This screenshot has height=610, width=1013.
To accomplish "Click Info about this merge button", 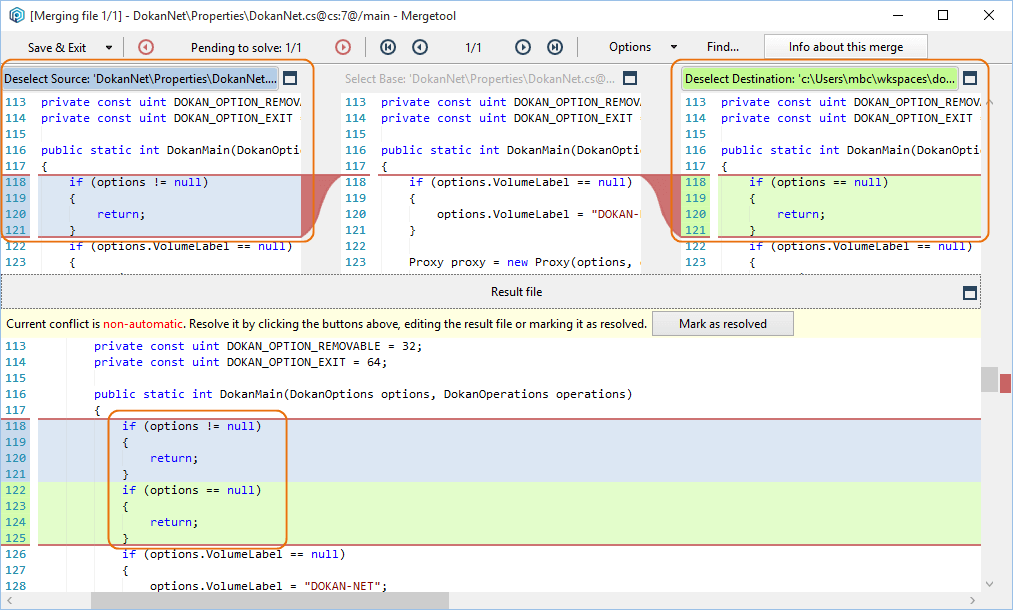I will pyautogui.click(x=846, y=47).
